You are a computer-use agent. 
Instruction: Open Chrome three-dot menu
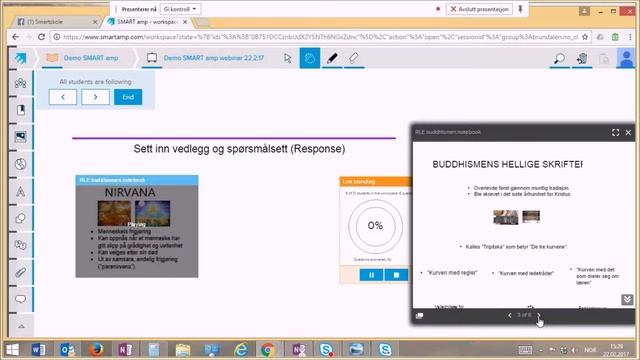click(x=631, y=37)
